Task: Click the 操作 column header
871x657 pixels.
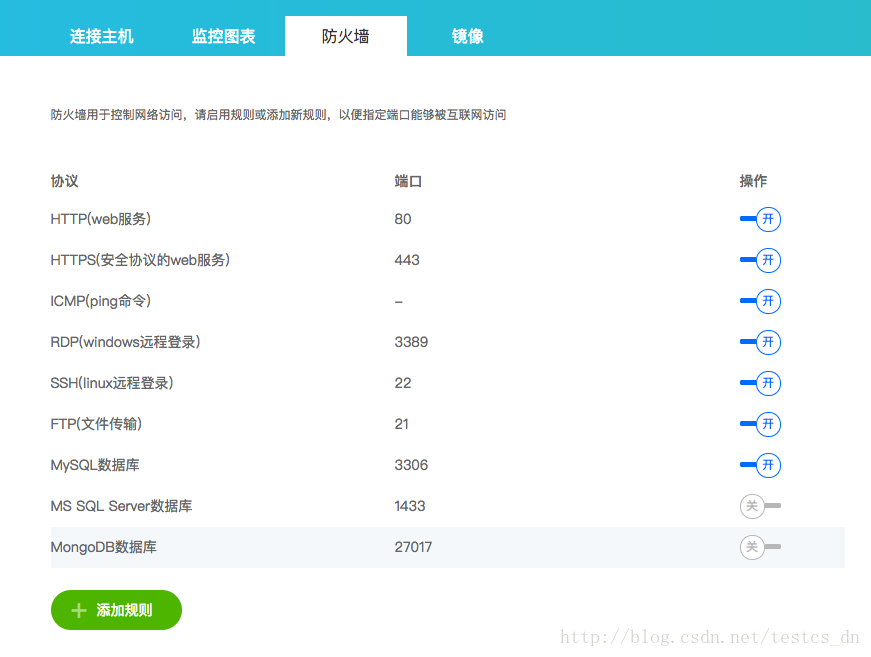Action: [x=753, y=181]
